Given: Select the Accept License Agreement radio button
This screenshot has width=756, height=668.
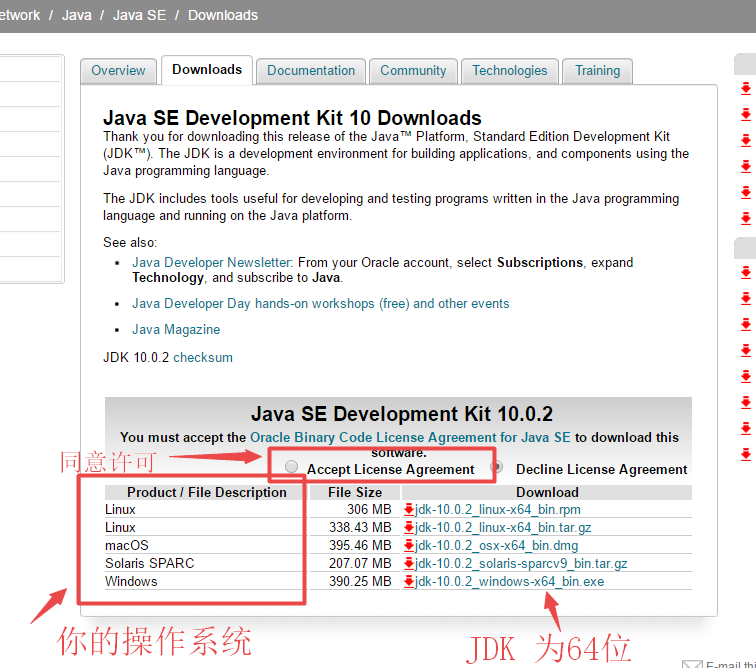Looking at the screenshot, I should pyautogui.click(x=291, y=467).
